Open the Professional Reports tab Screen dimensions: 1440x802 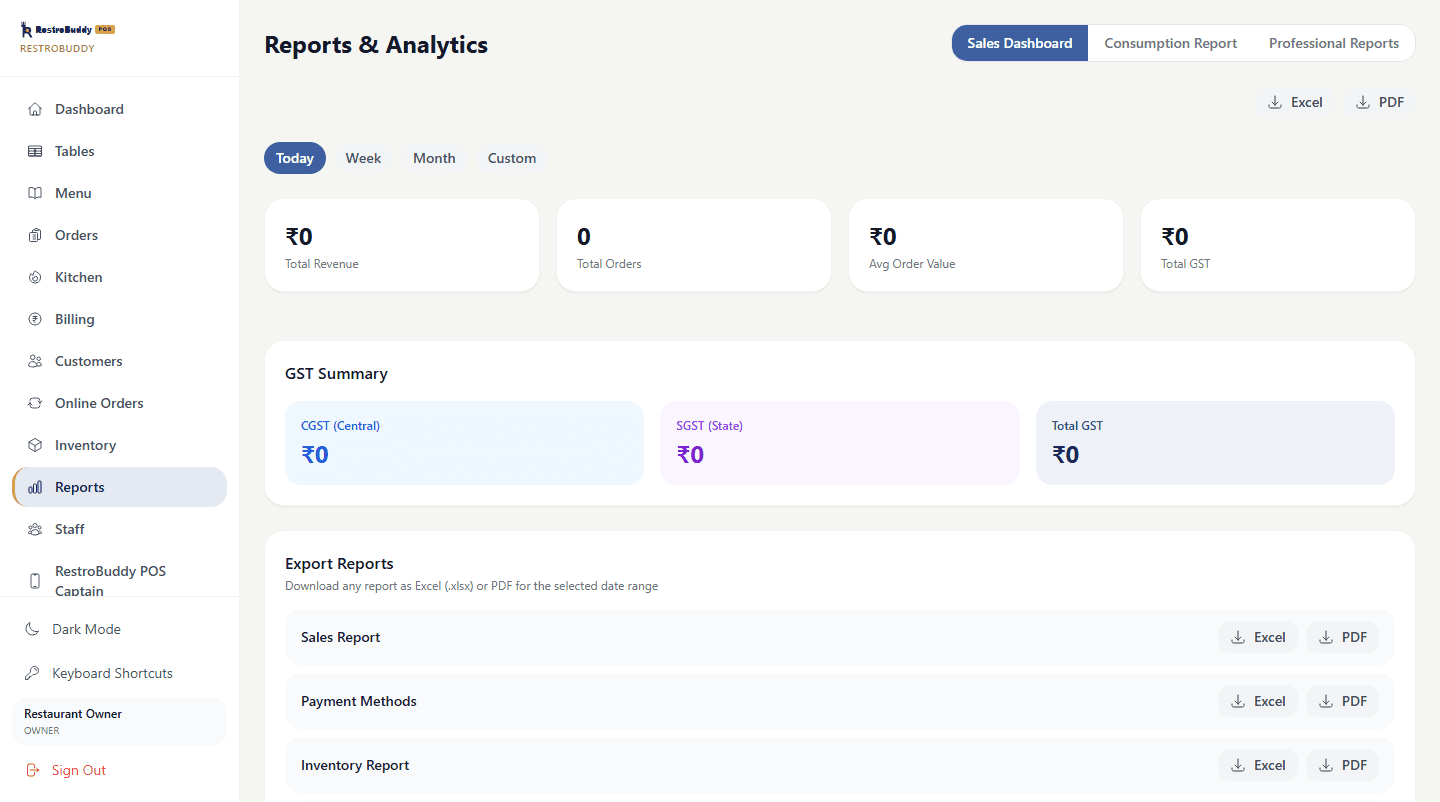[x=1334, y=43]
